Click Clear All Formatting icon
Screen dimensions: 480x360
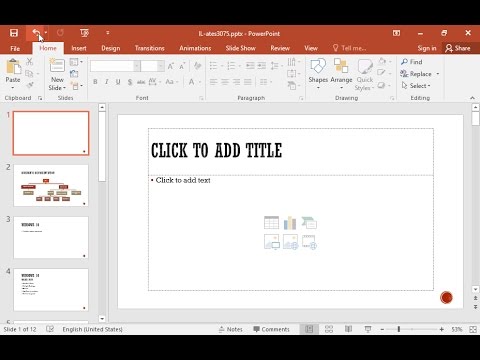pos(197,66)
